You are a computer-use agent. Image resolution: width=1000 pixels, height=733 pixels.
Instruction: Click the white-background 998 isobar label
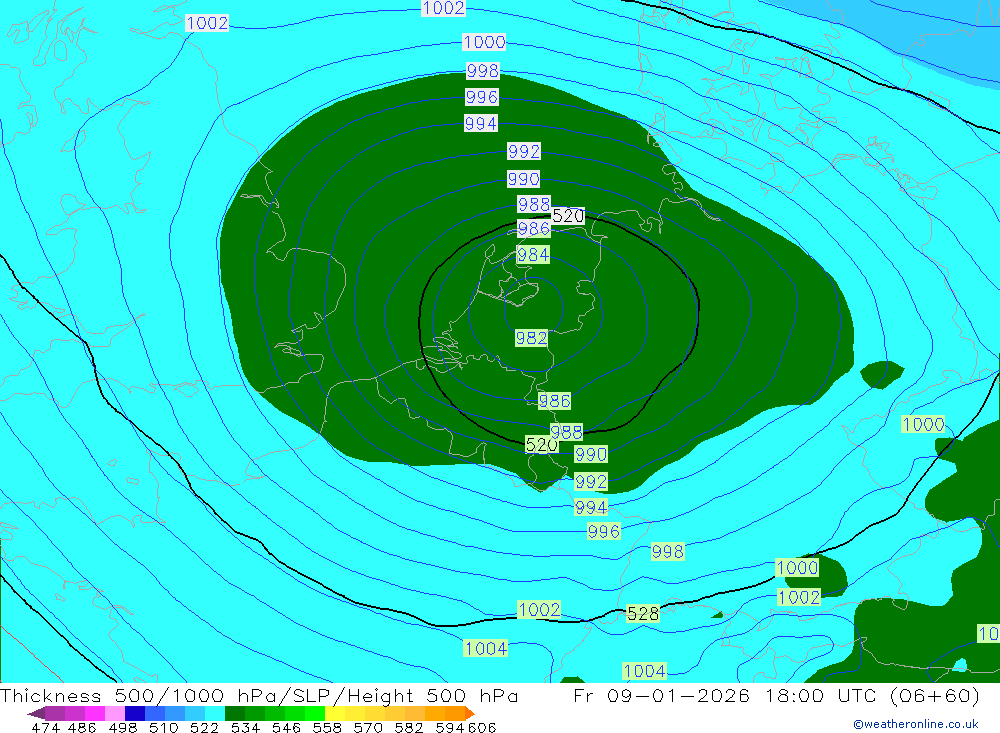click(483, 70)
